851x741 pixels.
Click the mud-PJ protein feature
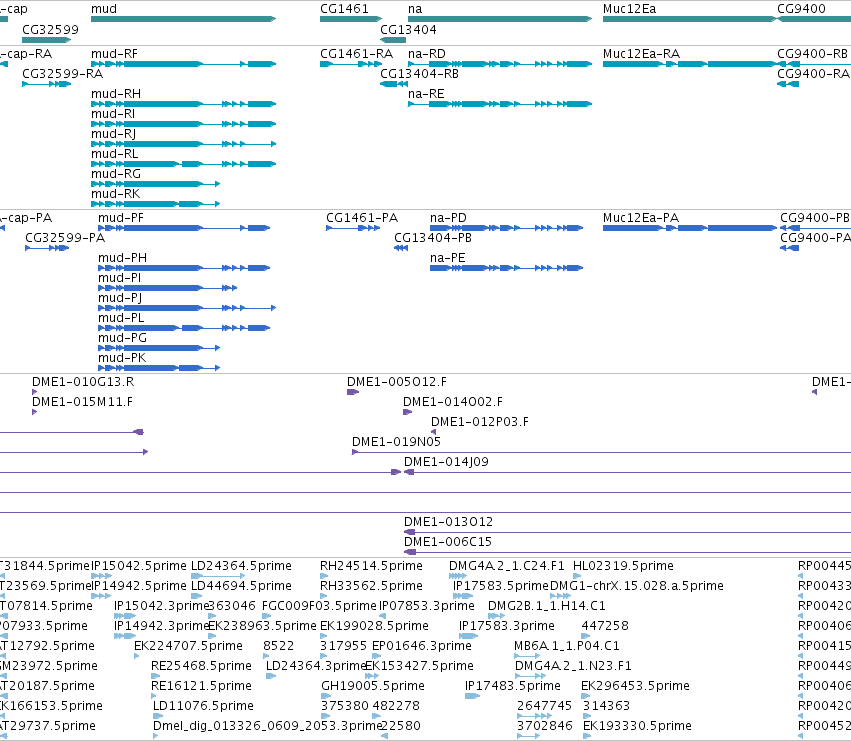tap(187, 308)
